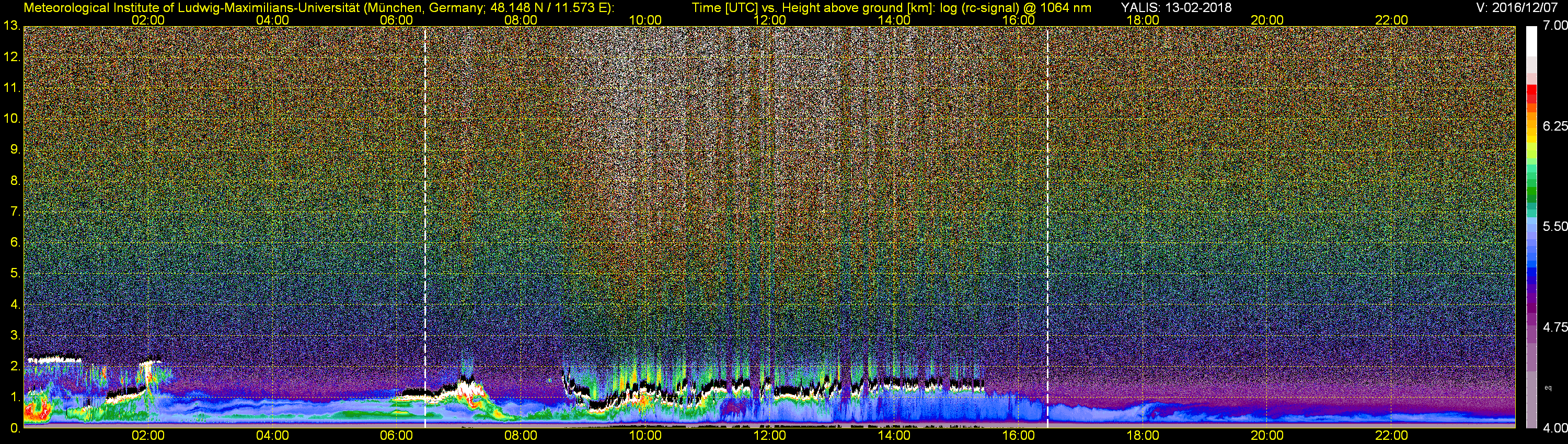Click the 12 km height axis label
Screen dimensions: 1568x444
click(x=11, y=57)
